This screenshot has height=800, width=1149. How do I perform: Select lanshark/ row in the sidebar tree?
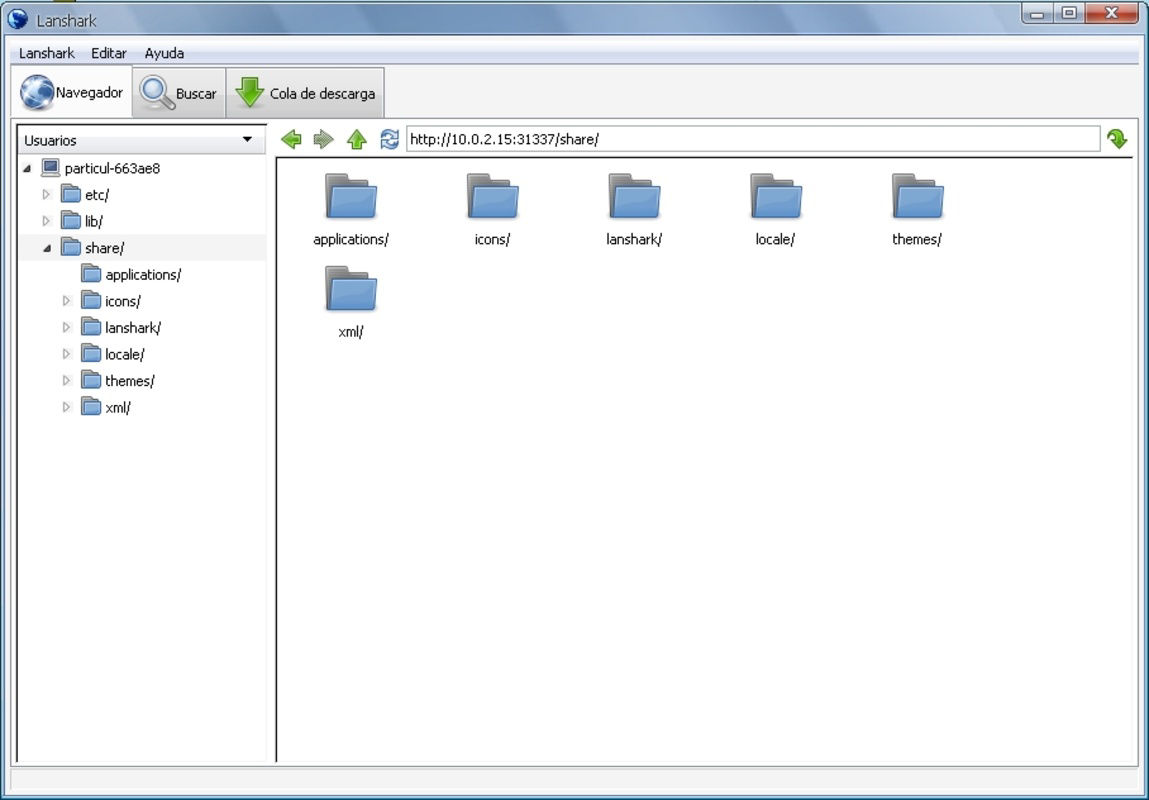pyautogui.click(x=141, y=327)
